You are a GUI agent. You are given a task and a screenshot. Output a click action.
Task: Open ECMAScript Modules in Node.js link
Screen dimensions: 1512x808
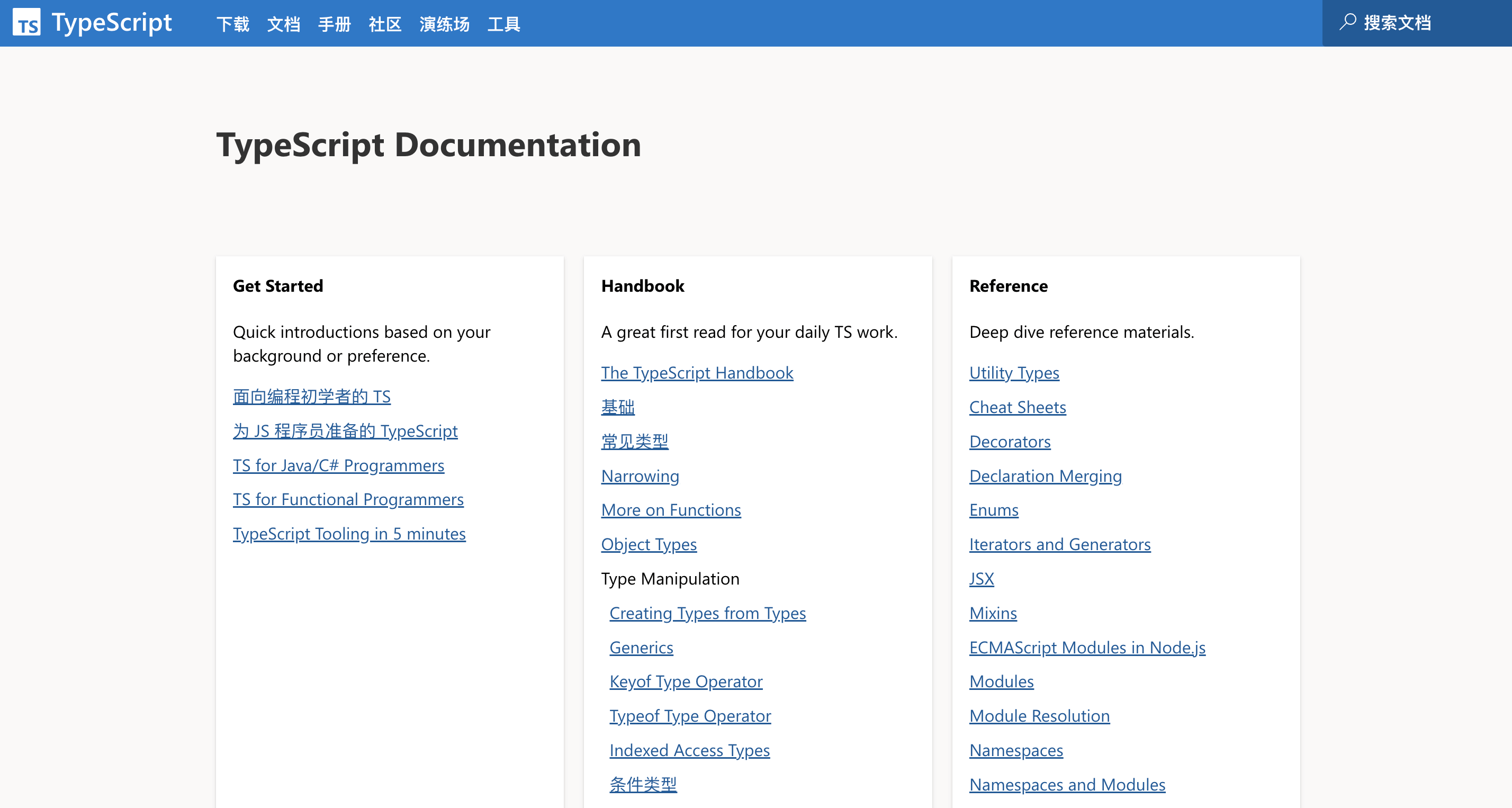pos(1087,647)
